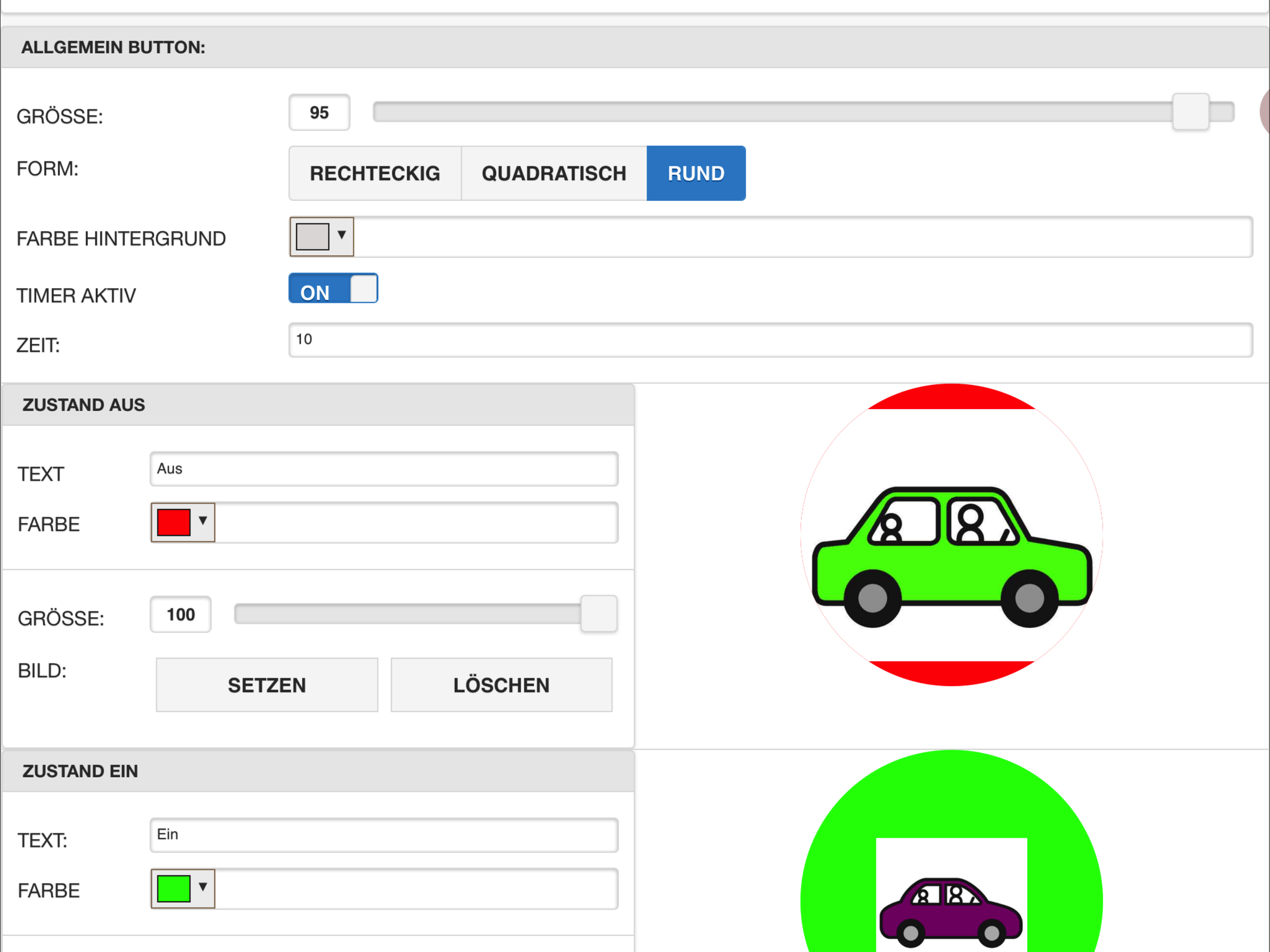Screen dimensions: 1270x952
Task: Select the RECHTECKIG form option
Action: coord(375,173)
